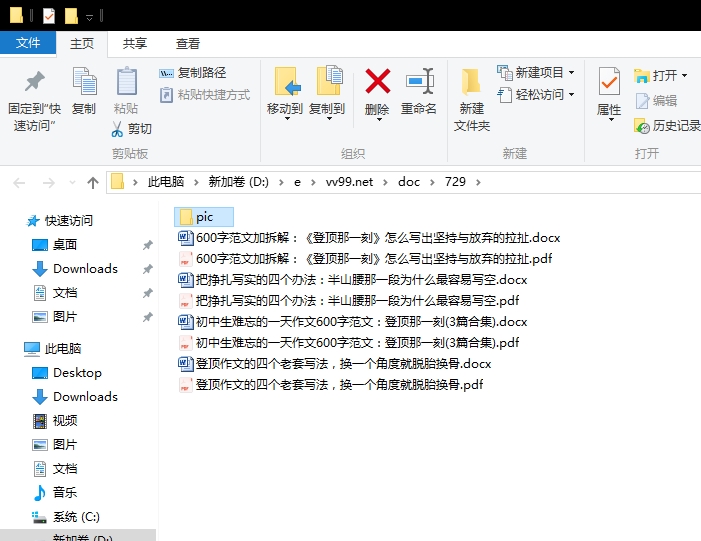The width and height of the screenshot is (701, 541).
Task: Select 600字范文加拆解 docx file
Action: click(369, 237)
